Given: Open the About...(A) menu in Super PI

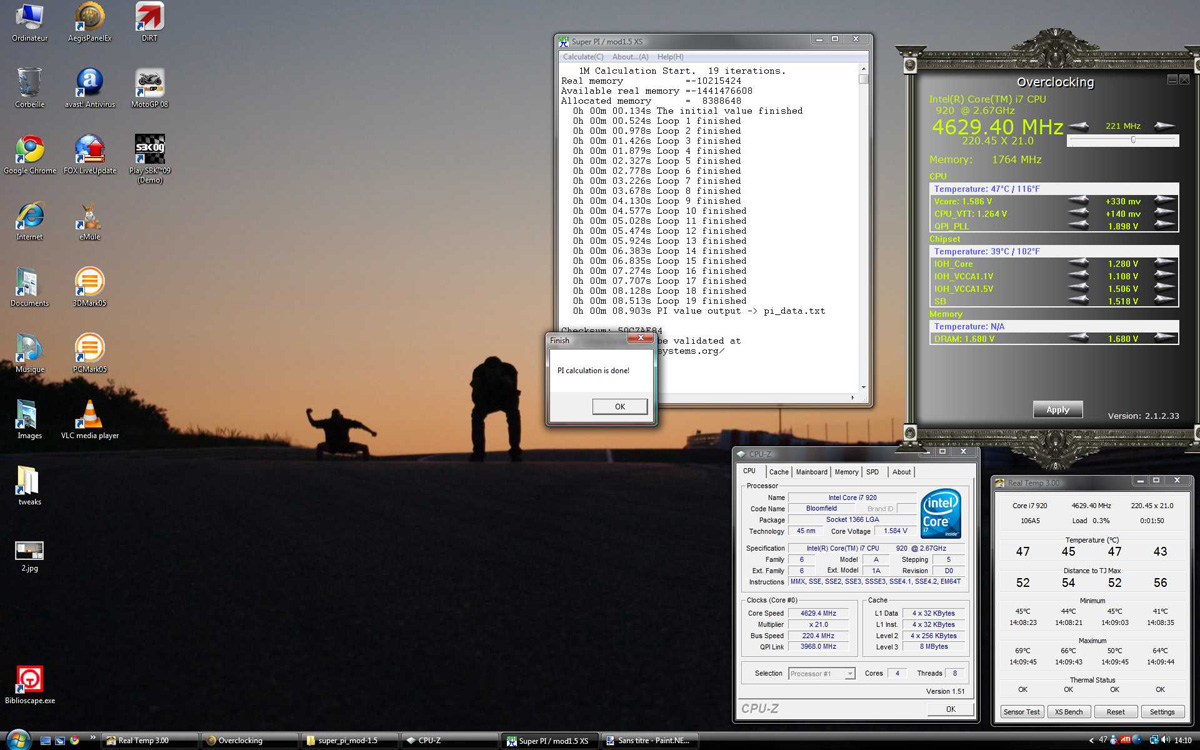Looking at the screenshot, I should (630, 57).
